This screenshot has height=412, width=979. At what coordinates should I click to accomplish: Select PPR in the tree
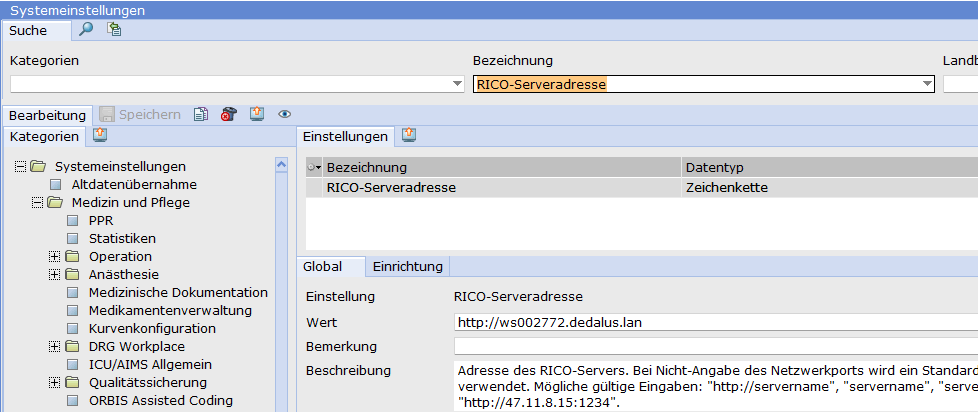[101, 220]
